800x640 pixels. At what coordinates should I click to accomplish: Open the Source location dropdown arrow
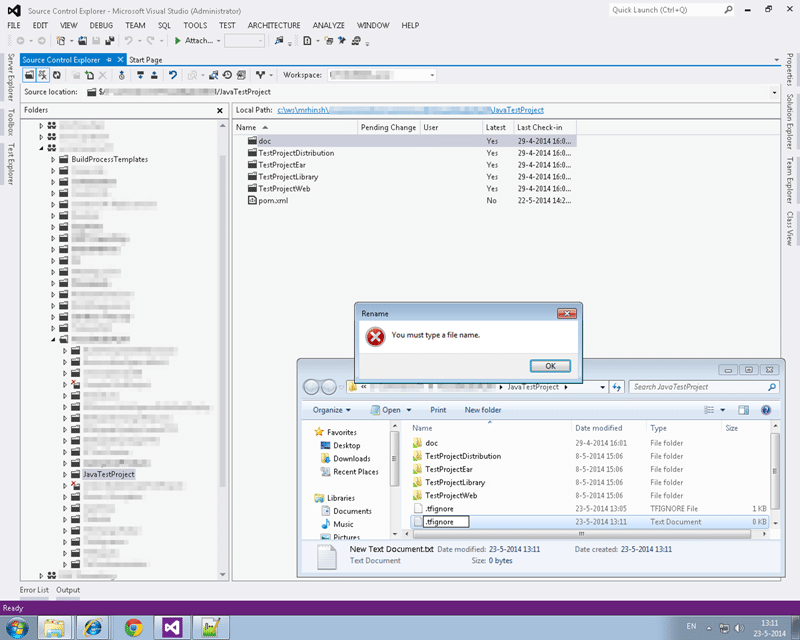click(774, 92)
